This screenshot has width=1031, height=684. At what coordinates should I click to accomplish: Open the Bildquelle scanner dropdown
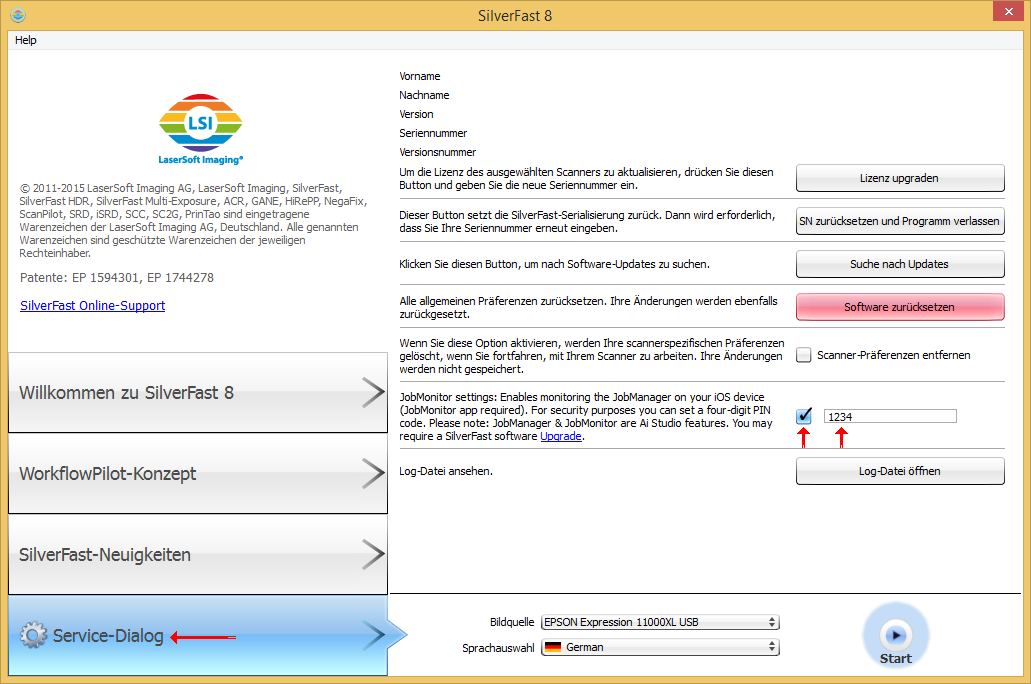pyautogui.click(x=659, y=622)
